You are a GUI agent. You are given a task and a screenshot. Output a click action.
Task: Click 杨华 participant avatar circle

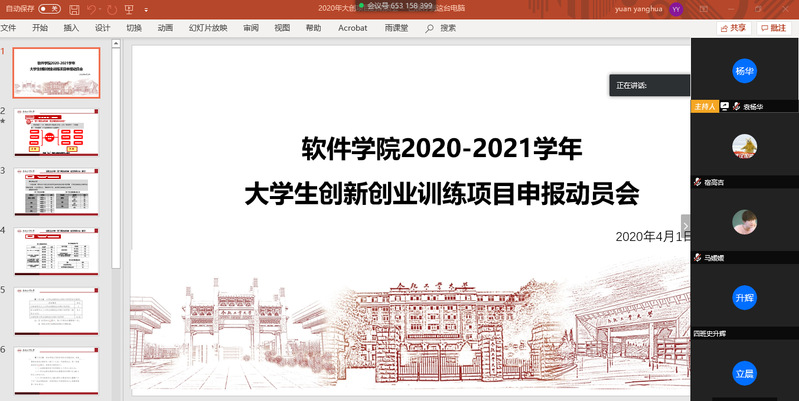pos(744,70)
